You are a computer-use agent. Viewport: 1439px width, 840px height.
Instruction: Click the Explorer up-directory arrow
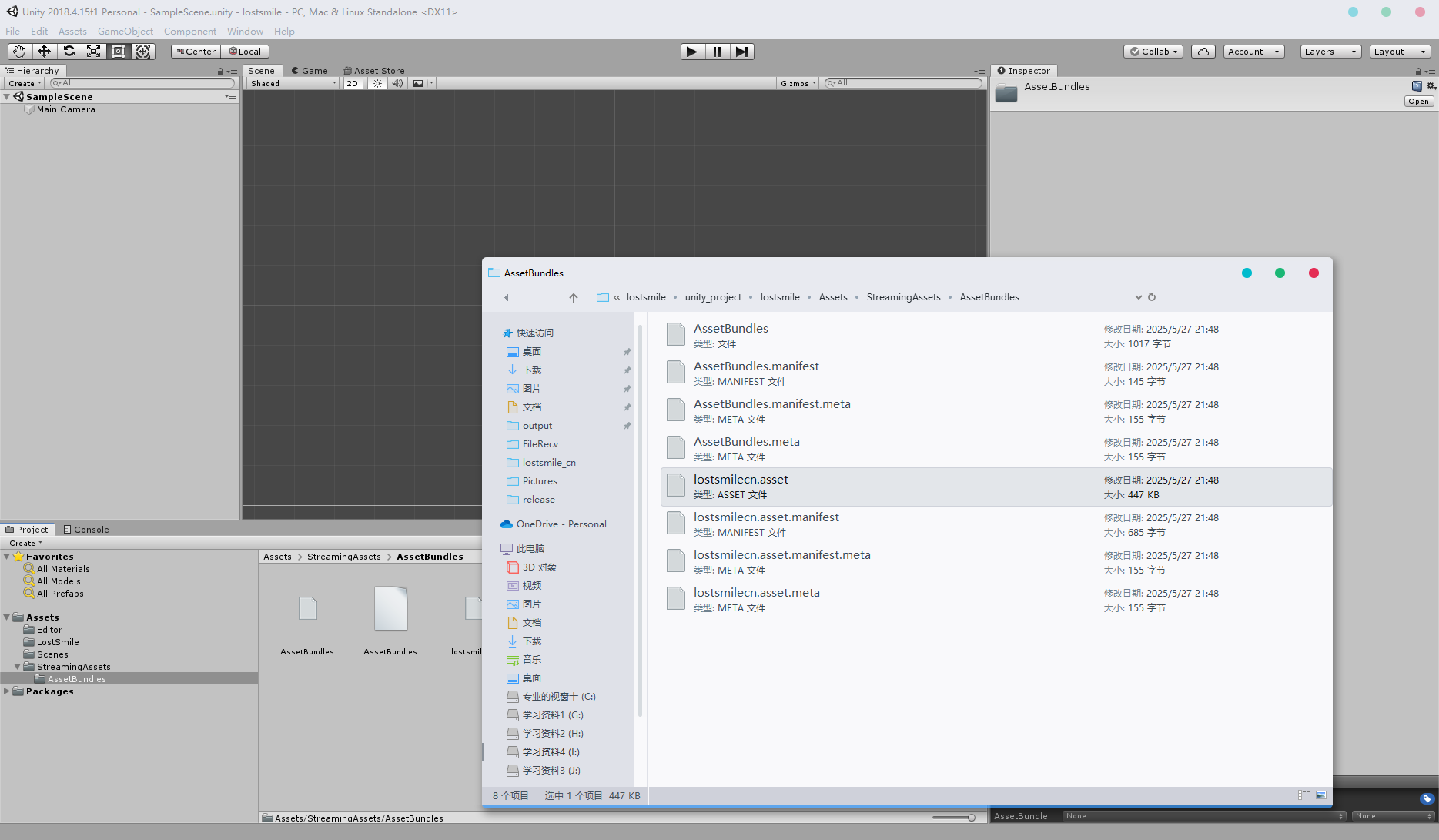click(x=574, y=297)
